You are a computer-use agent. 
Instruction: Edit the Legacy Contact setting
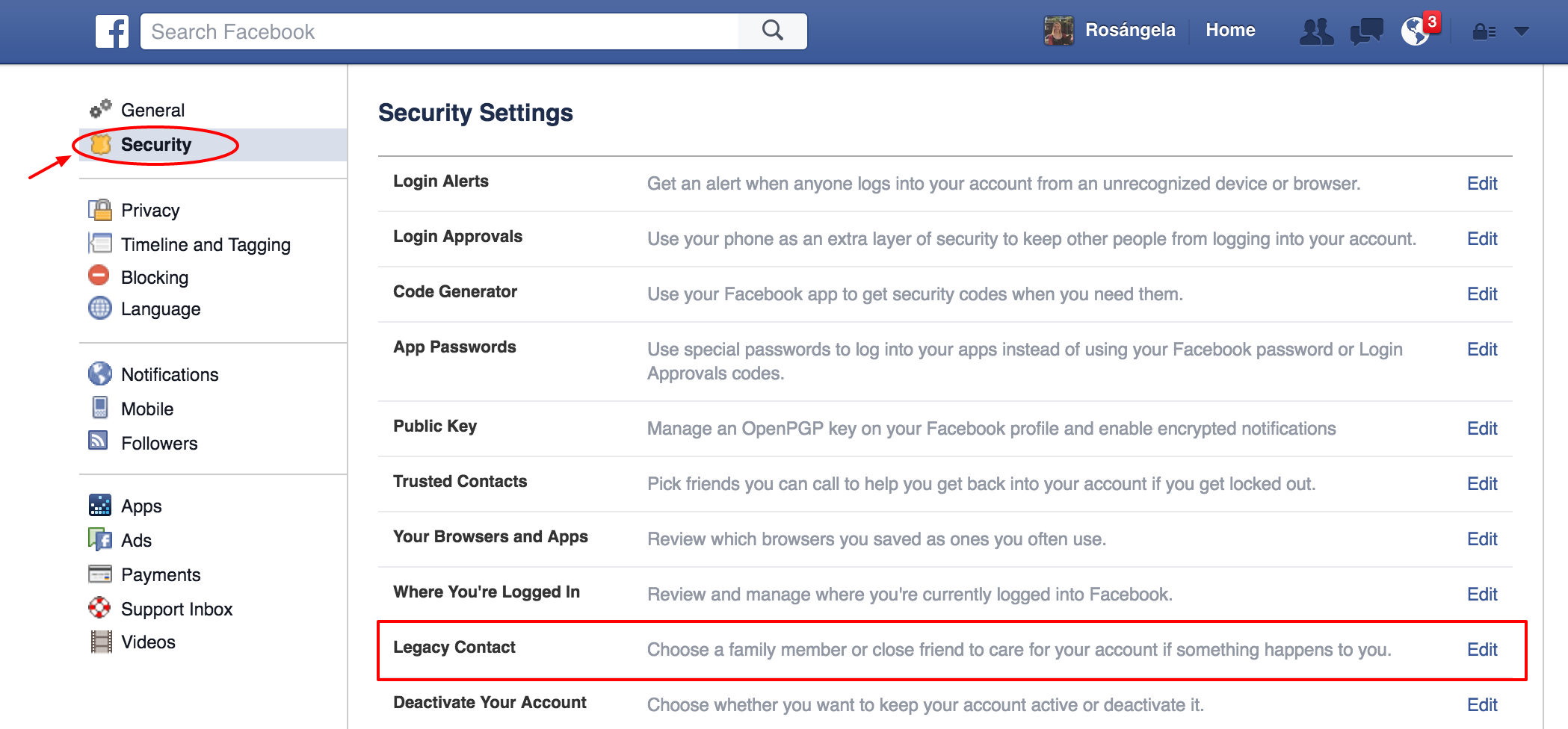1481,650
